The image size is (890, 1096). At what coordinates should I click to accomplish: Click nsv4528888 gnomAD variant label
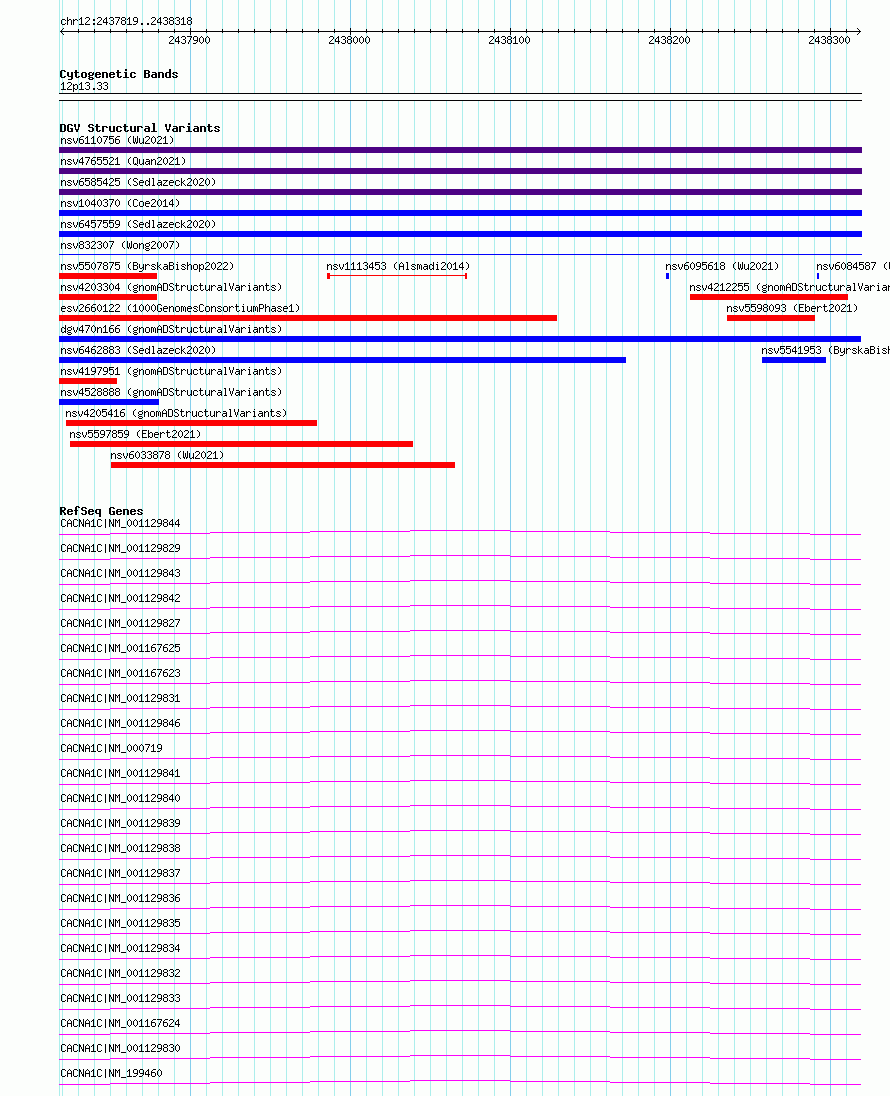pos(171,392)
